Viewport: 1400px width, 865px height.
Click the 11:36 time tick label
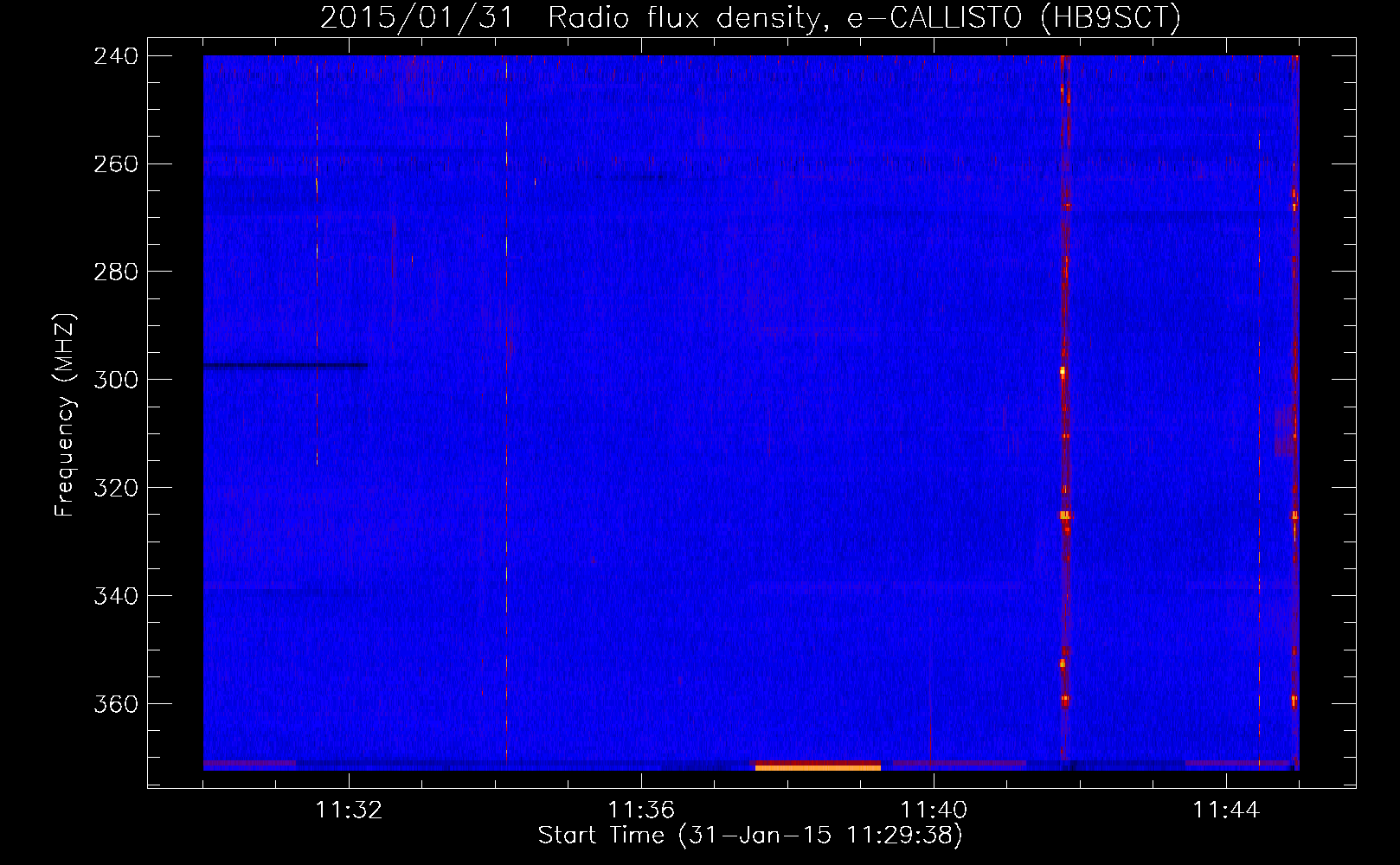pos(641,811)
